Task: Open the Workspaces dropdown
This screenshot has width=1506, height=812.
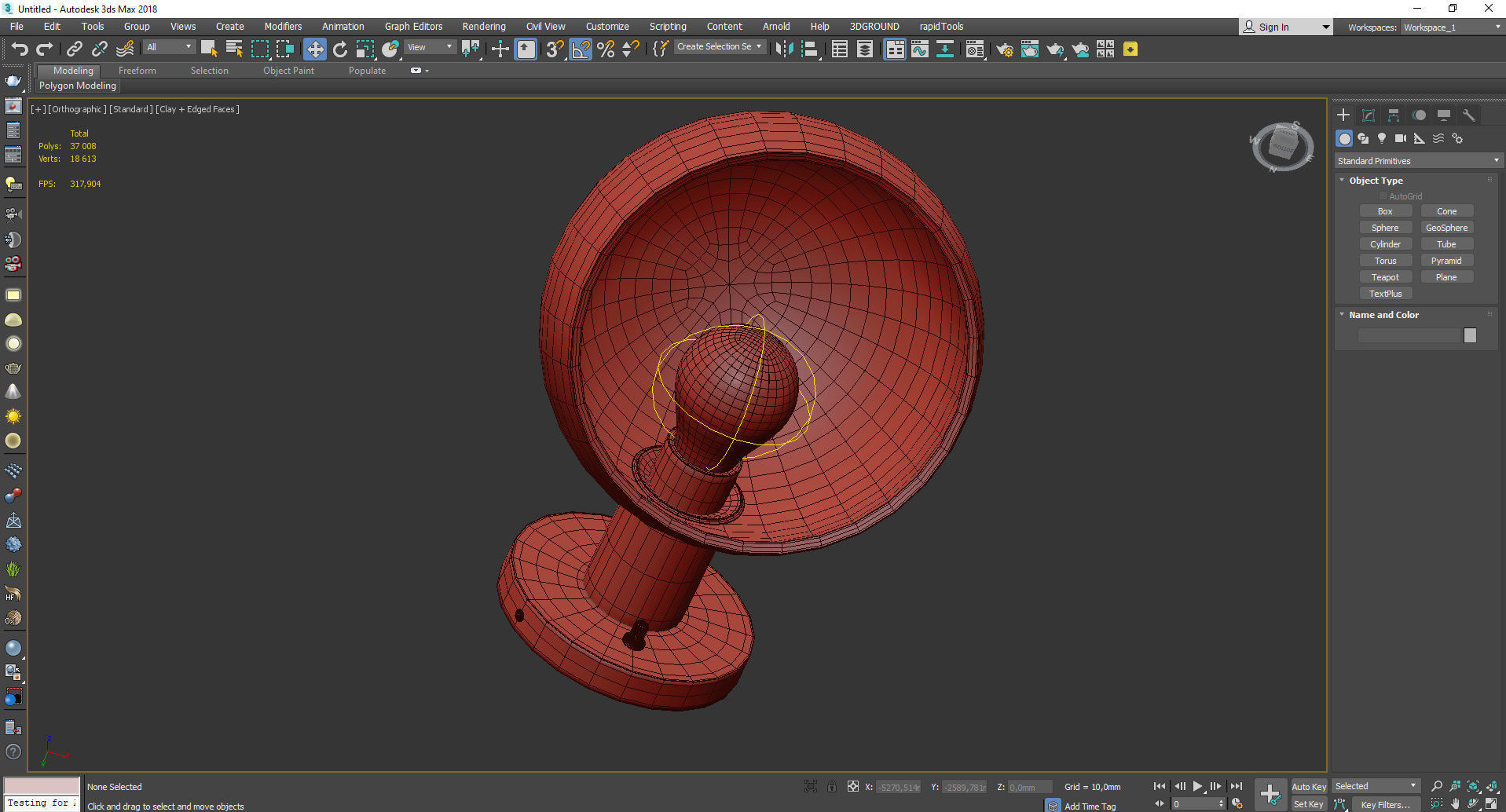Action: tap(1452, 27)
